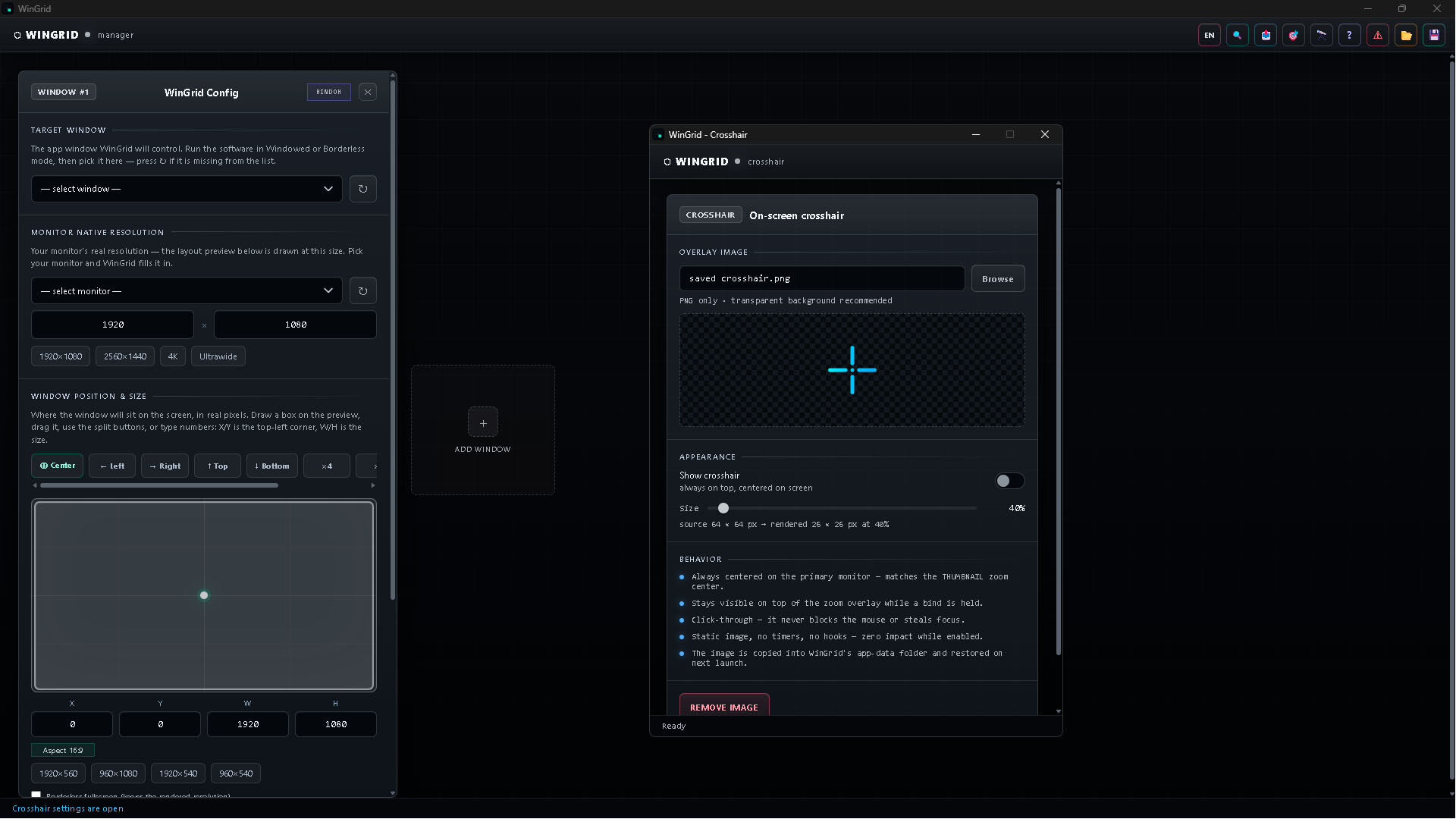Click the upload box toolbar icon
1456x819 pixels.
coord(1266,36)
